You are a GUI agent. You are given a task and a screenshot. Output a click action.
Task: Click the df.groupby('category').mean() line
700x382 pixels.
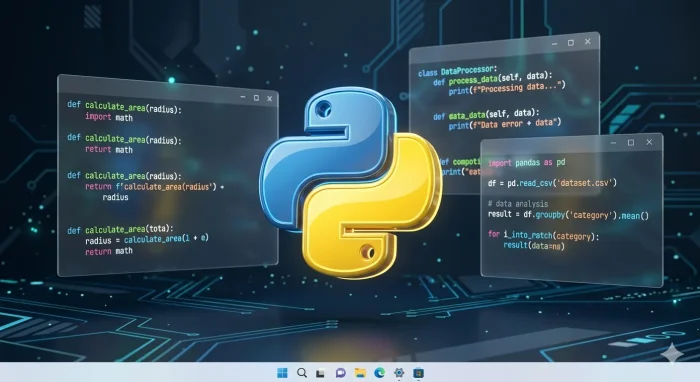coord(568,215)
